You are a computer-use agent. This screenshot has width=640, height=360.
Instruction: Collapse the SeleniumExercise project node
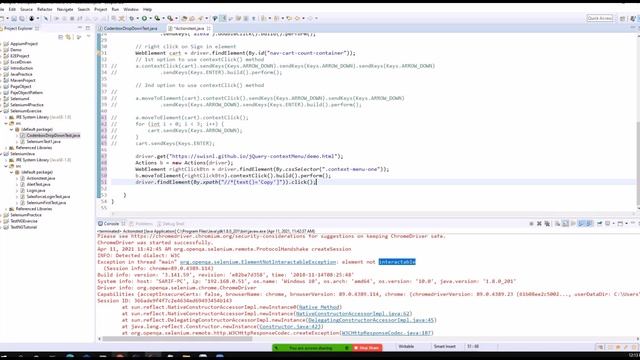coord(1,111)
